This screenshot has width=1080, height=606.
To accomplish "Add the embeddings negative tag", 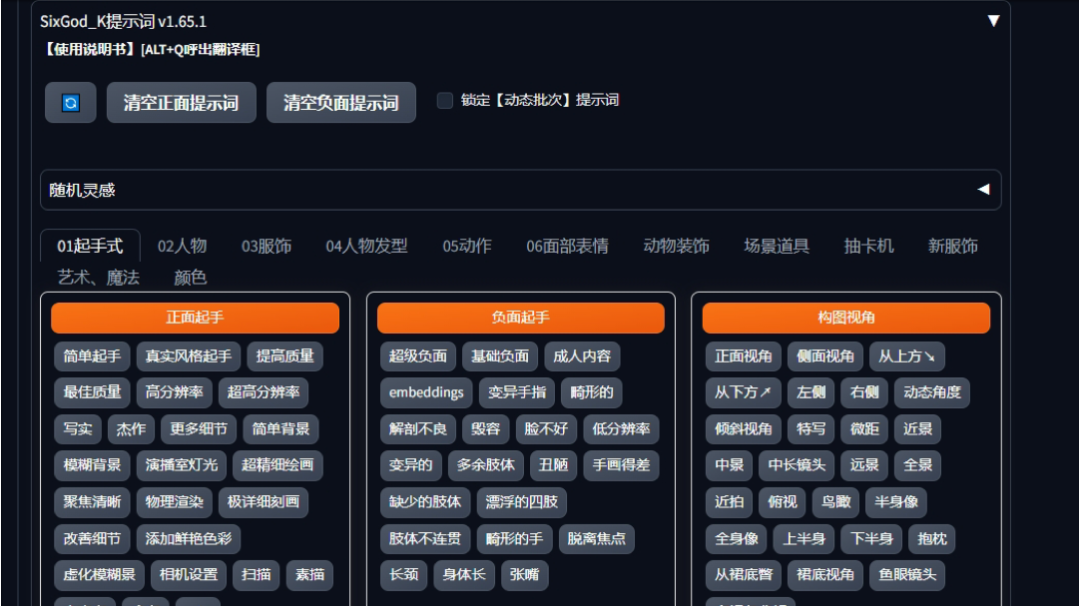I will pyautogui.click(x=426, y=392).
